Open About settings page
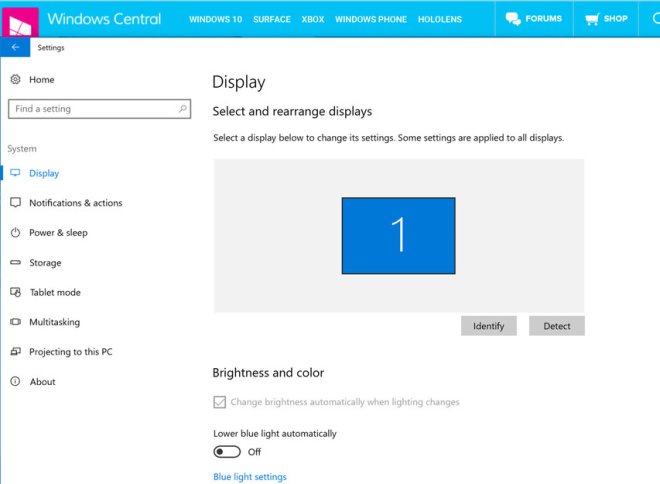This screenshot has height=484, width=660. click(x=43, y=382)
